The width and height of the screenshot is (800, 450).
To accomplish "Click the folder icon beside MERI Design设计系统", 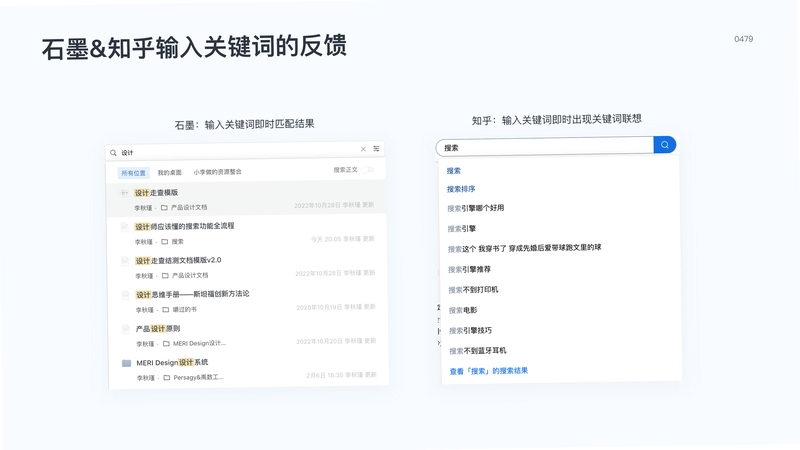I will [127, 363].
